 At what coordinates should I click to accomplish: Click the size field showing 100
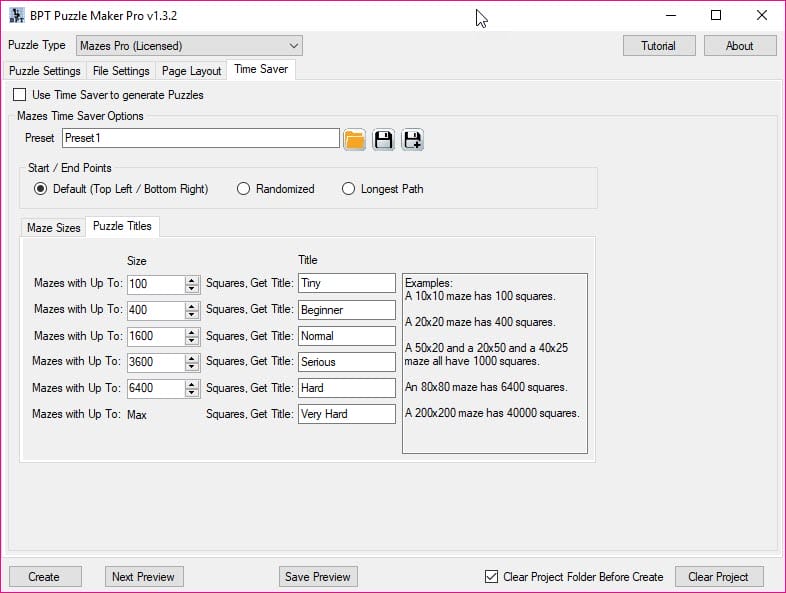[x=156, y=284]
